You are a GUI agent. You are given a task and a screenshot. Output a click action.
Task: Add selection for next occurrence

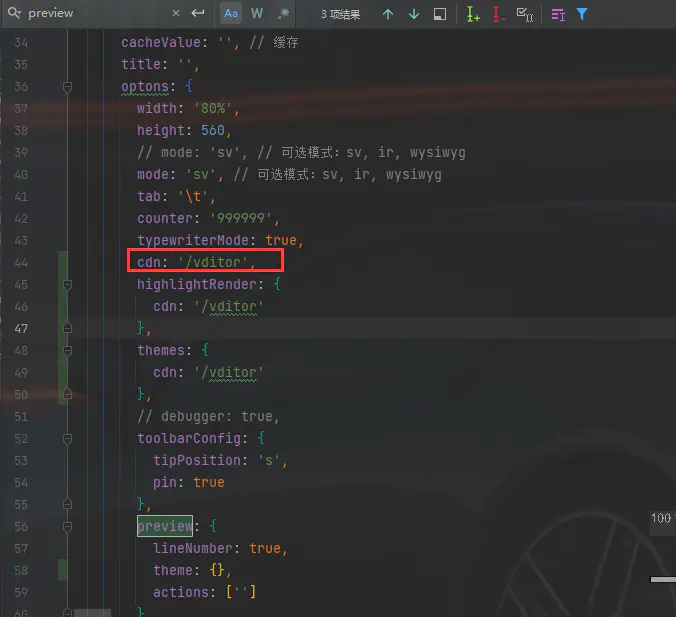tap(473, 14)
